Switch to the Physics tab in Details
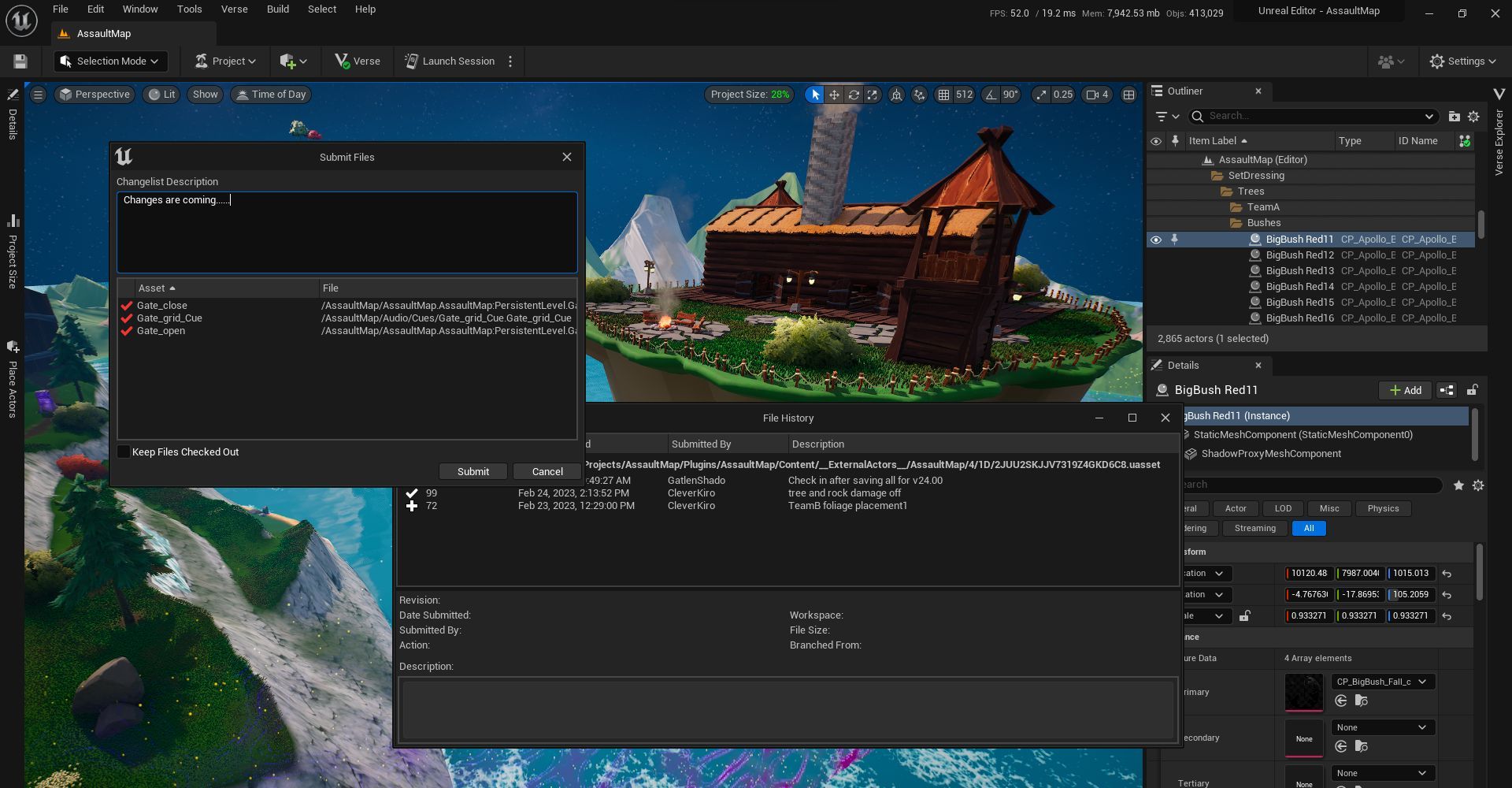1512x788 pixels. [x=1383, y=508]
